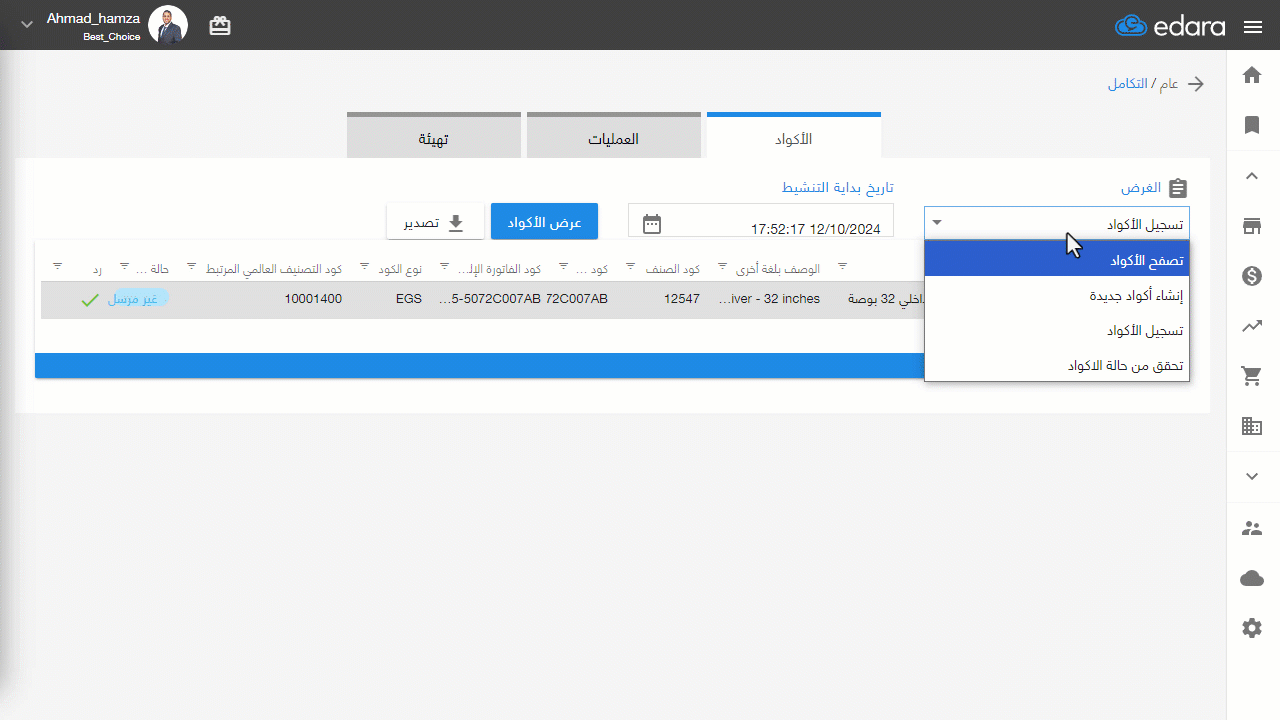Viewport: 1280px width, 720px height.
Task: Click the تصدير export button
Action: (436, 222)
